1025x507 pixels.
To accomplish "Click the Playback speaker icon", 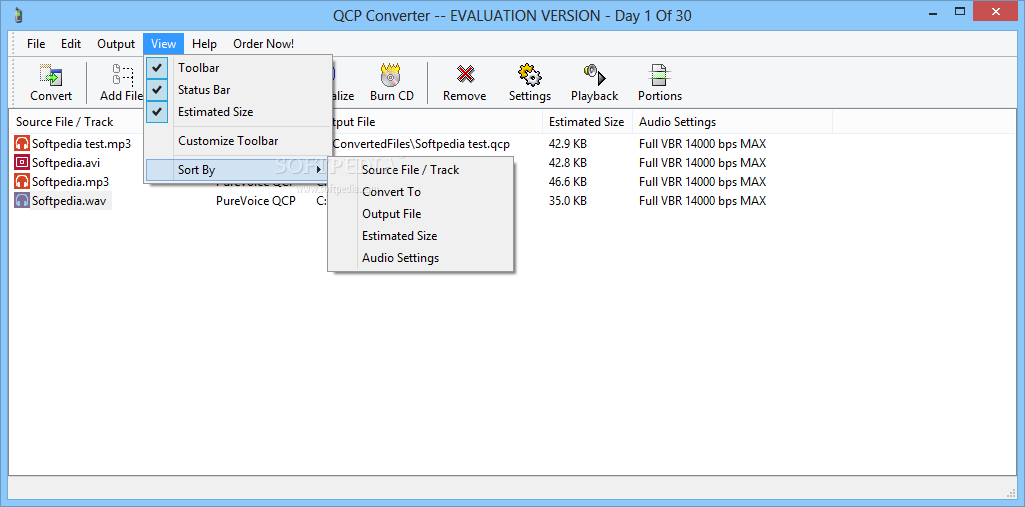I will click(594, 75).
